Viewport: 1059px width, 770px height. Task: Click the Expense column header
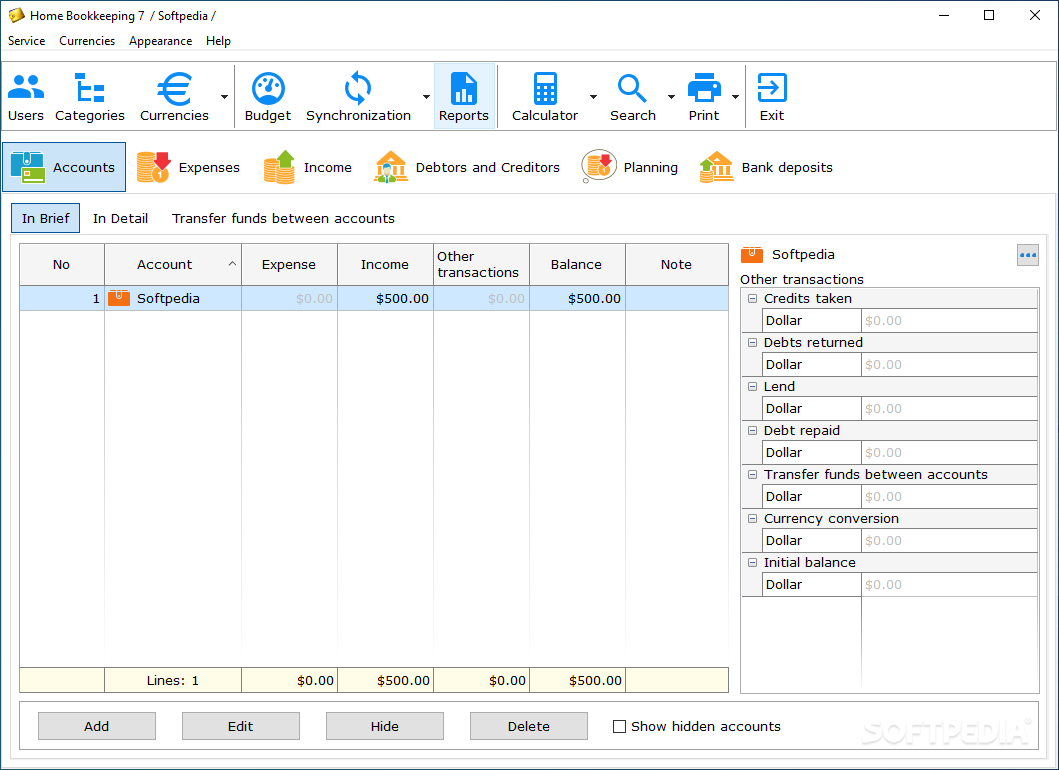(x=289, y=265)
